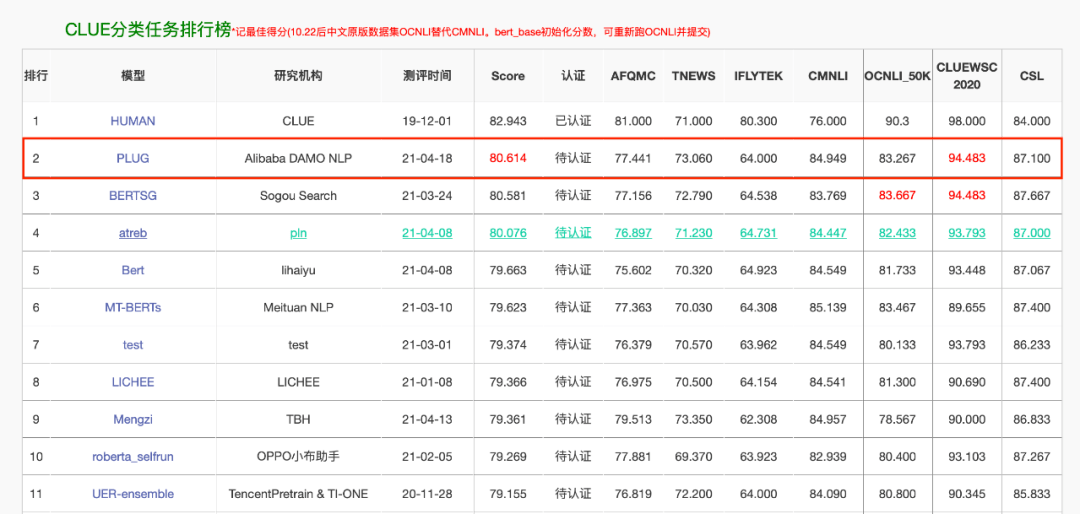The height and width of the screenshot is (514, 1080).
Task: Click the 93.793 CLUEWSC value of atreb
Action: click(x=966, y=233)
